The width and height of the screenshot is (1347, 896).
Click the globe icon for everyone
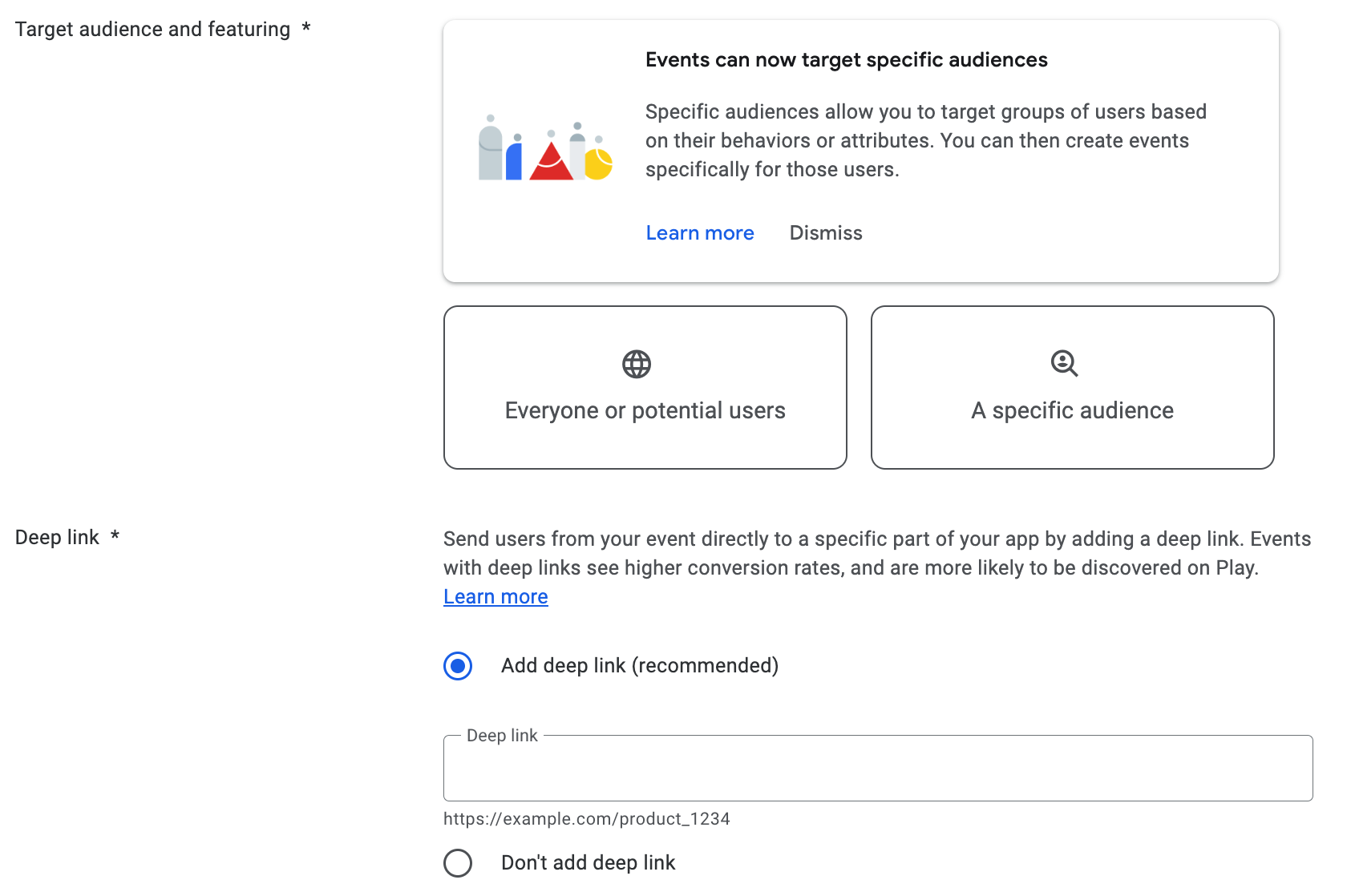[637, 365]
